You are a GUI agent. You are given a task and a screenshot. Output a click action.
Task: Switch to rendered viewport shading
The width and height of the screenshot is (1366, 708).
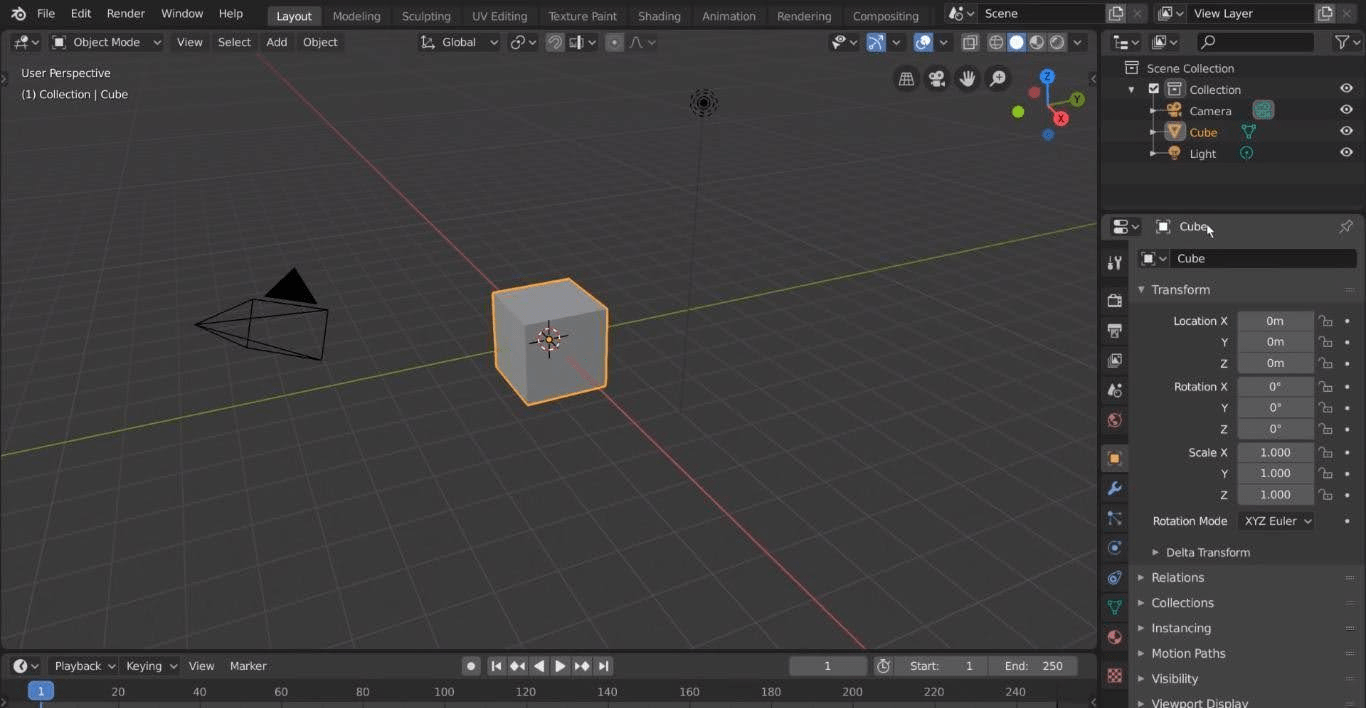(1057, 42)
